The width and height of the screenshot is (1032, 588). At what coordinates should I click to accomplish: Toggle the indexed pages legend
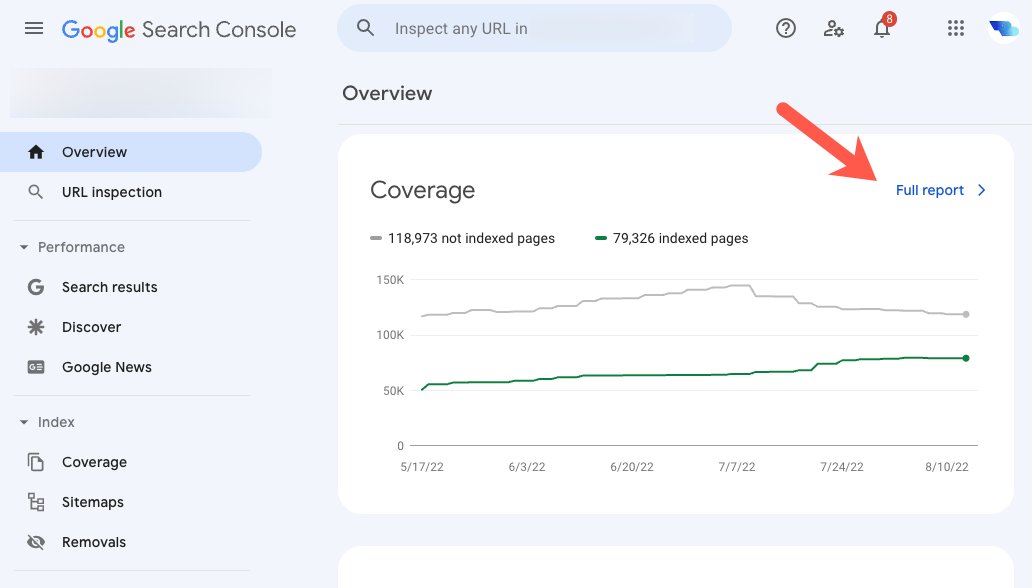[671, 238]
